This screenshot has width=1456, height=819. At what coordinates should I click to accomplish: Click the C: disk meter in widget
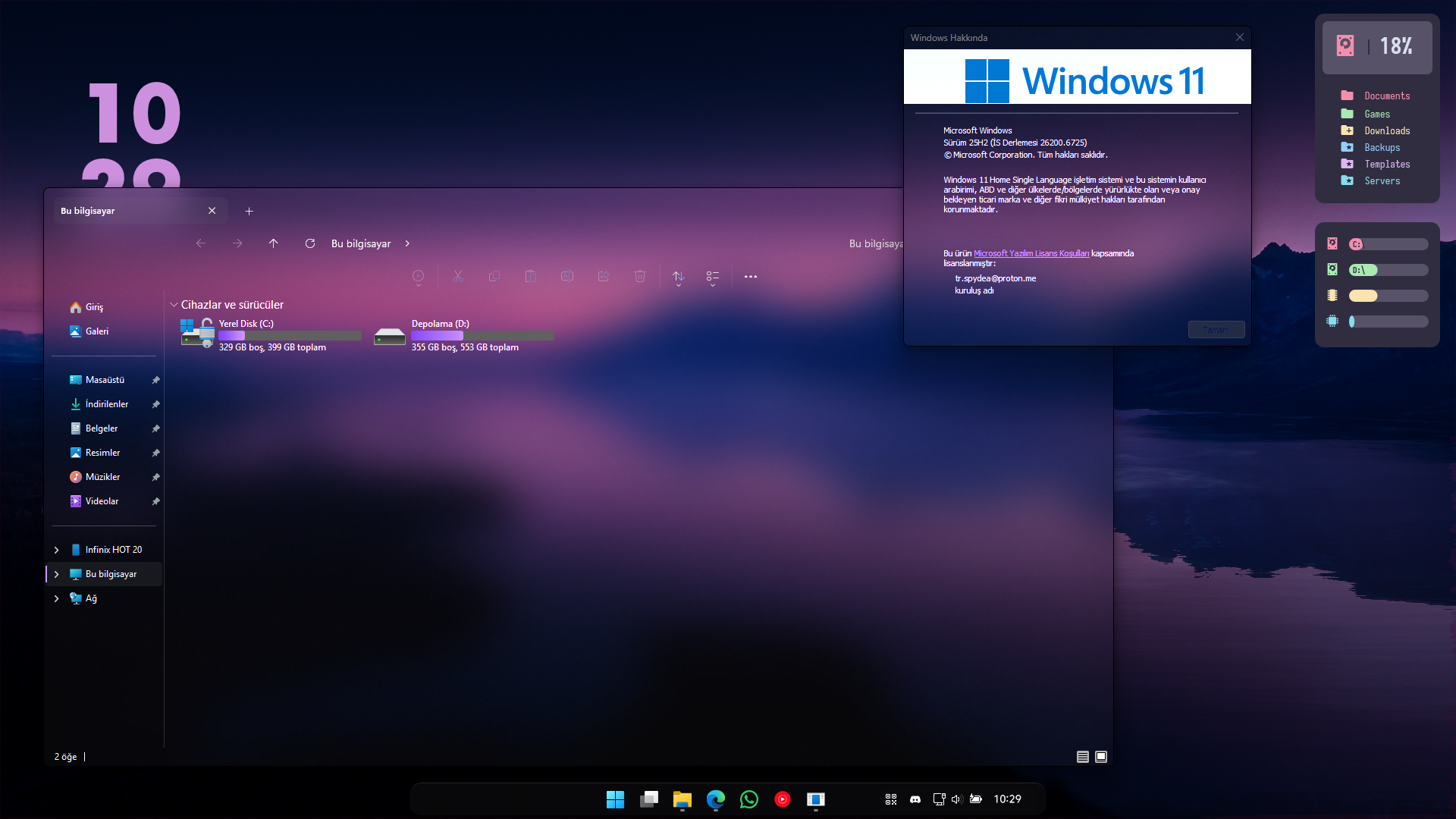1389,244
